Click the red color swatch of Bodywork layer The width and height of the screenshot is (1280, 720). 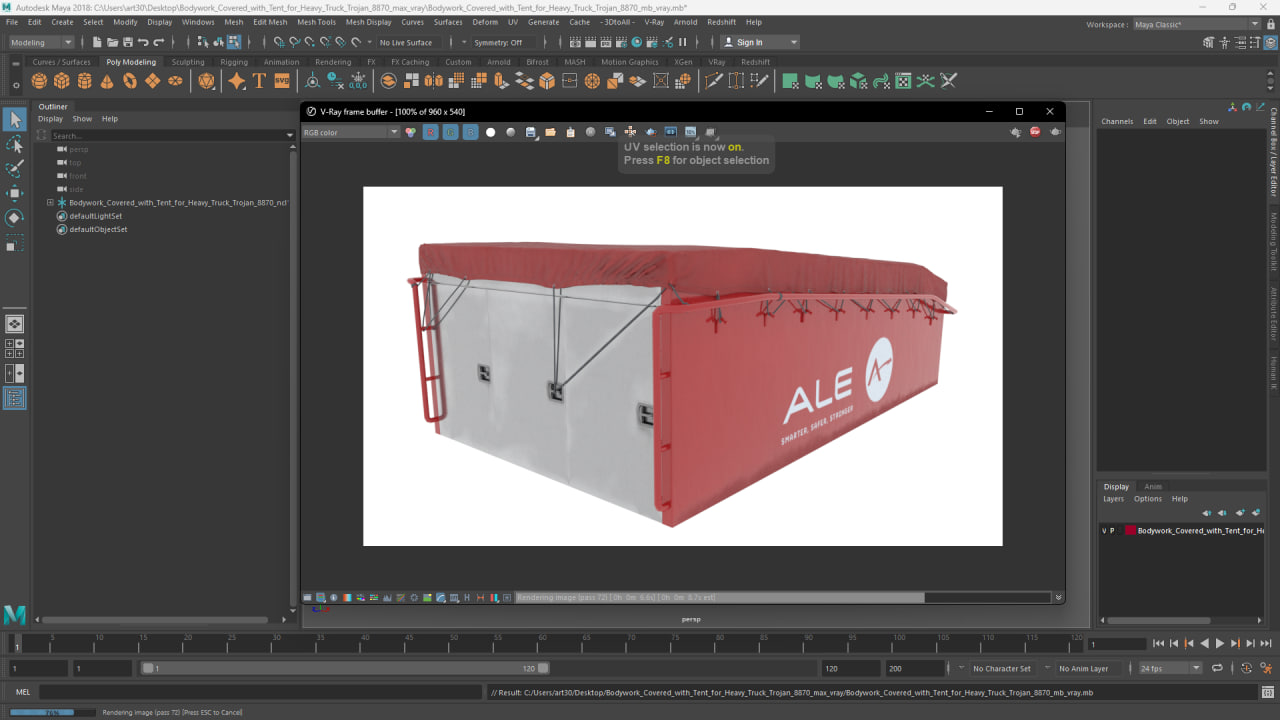1129,531
